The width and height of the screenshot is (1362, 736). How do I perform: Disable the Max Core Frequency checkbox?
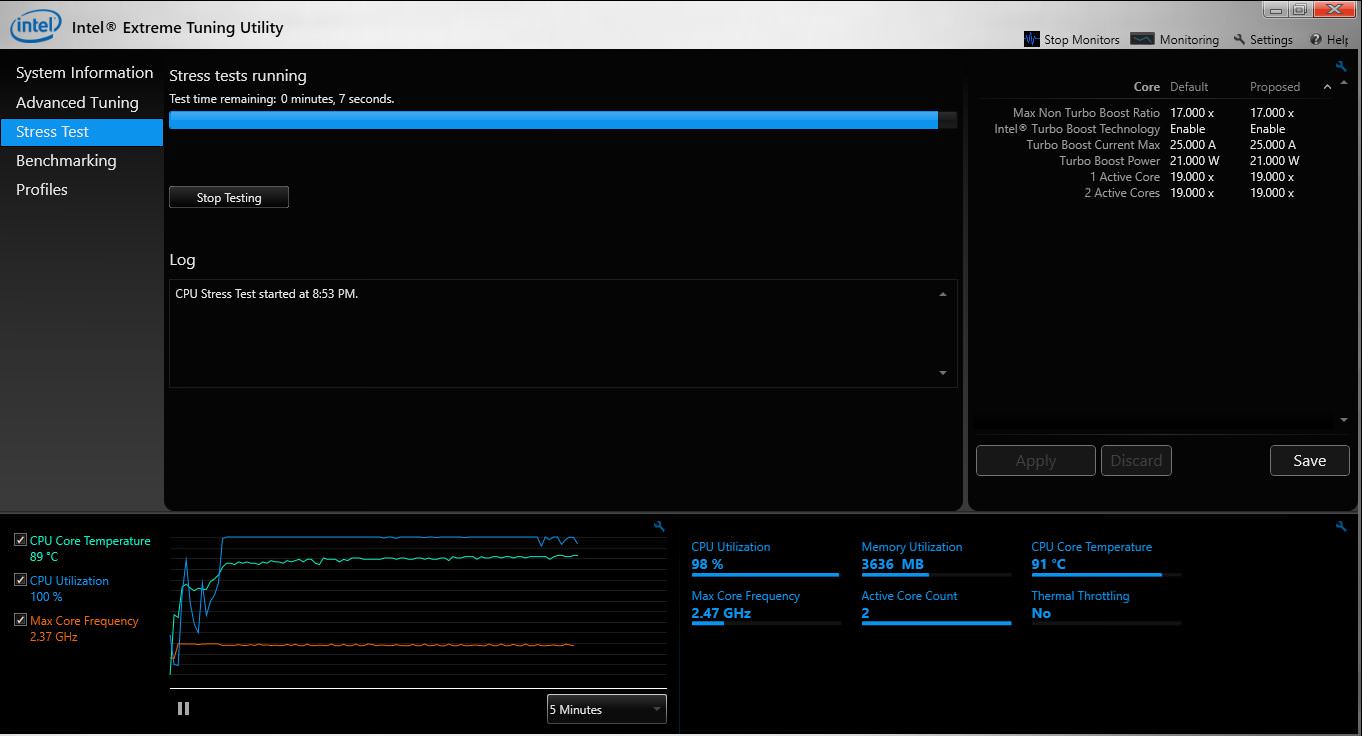click(x=21, y=620)
